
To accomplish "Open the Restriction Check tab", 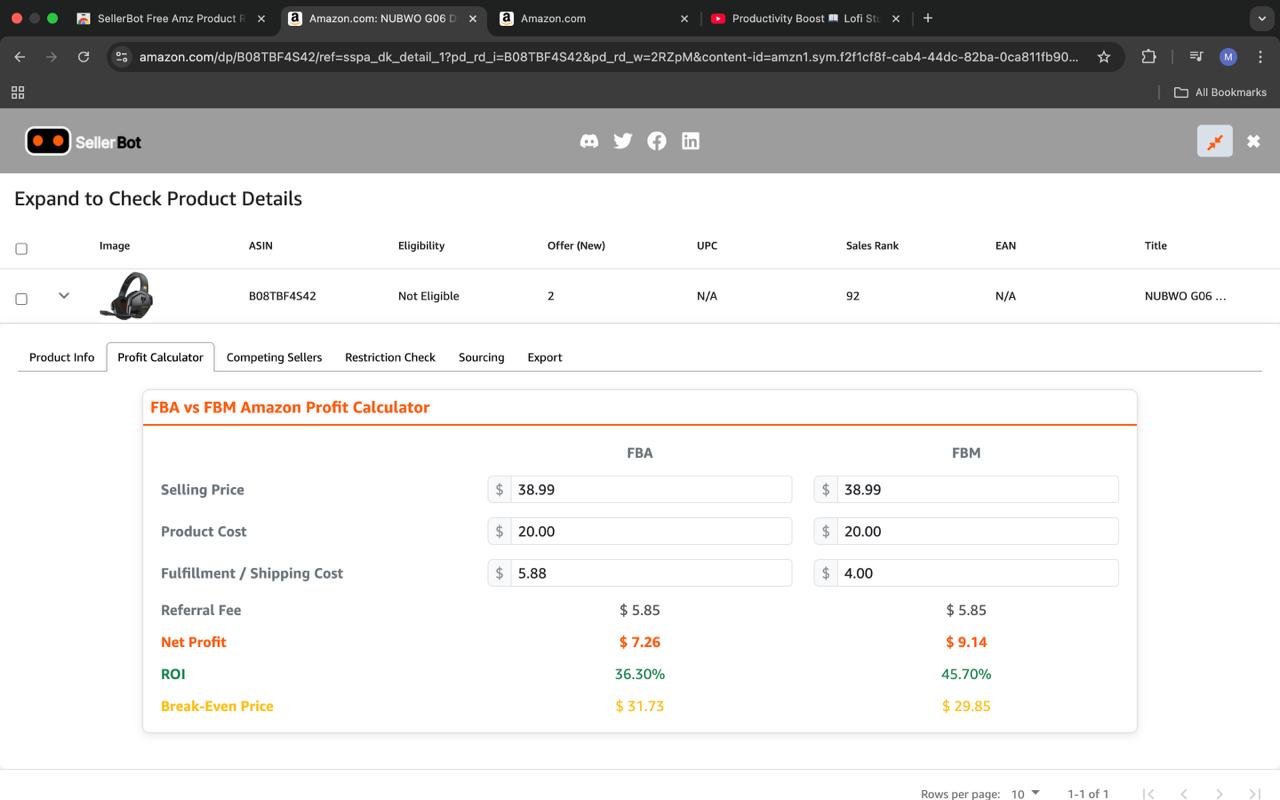I will point(390,357).
